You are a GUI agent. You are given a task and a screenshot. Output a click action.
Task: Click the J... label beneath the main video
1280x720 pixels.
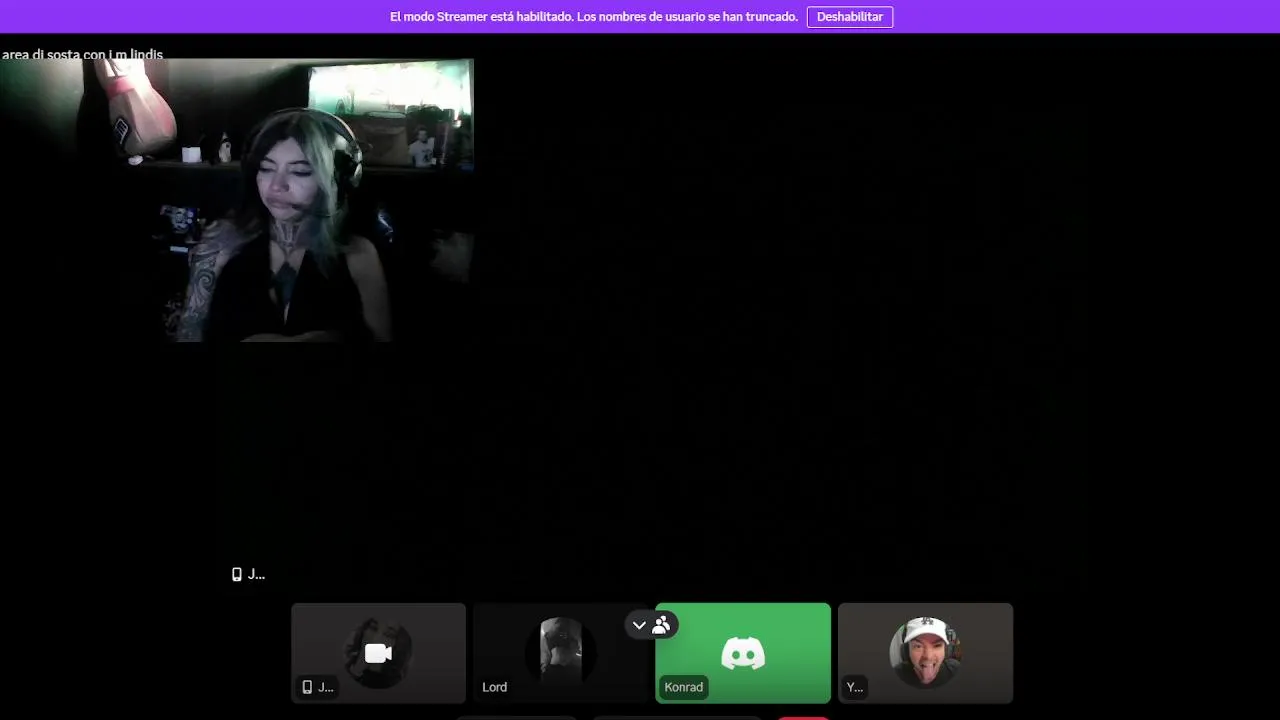[248, 574]
